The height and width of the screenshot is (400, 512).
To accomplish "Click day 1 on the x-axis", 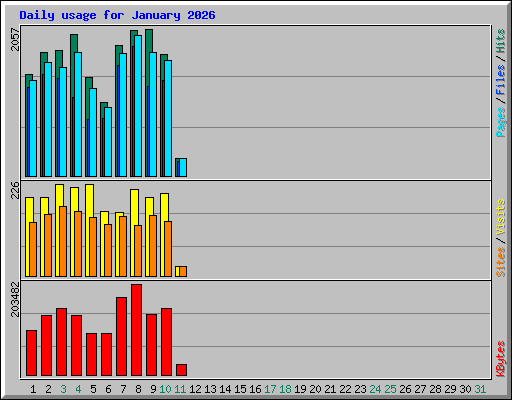I will point(33,389).
